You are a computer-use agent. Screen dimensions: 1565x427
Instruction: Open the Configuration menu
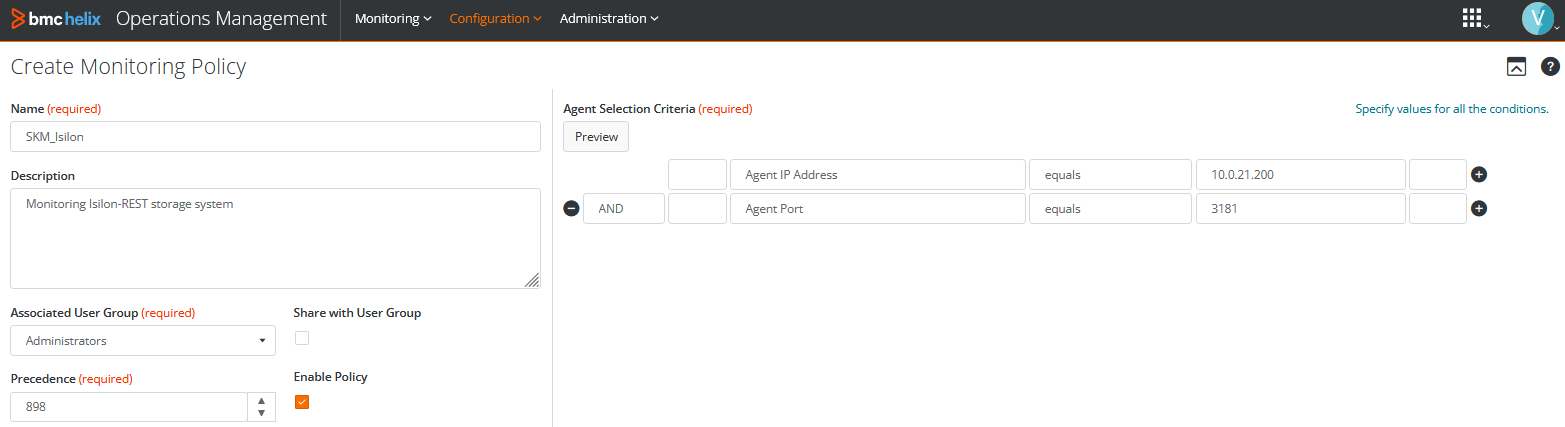pyautogui.click(x=495, y=18)
